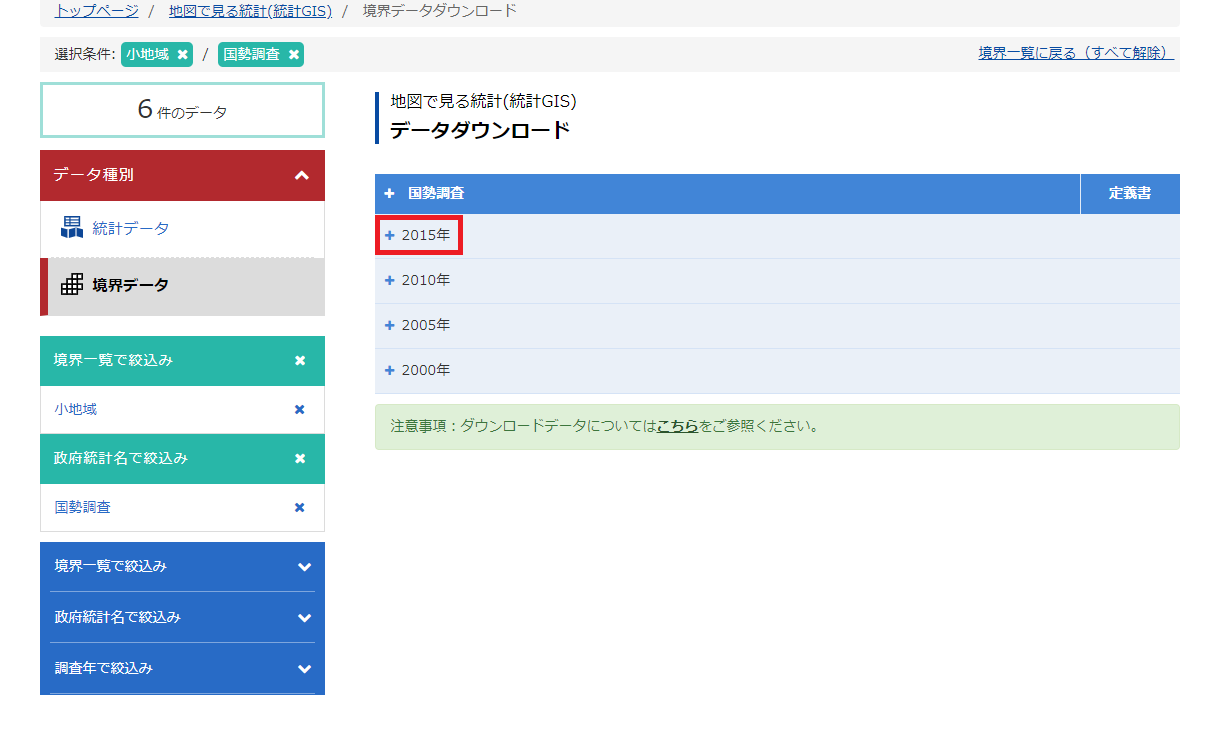Click 境界一覧に戻る（すべて解除） link
1224x733 pixels.
(x=1075, y=53)
